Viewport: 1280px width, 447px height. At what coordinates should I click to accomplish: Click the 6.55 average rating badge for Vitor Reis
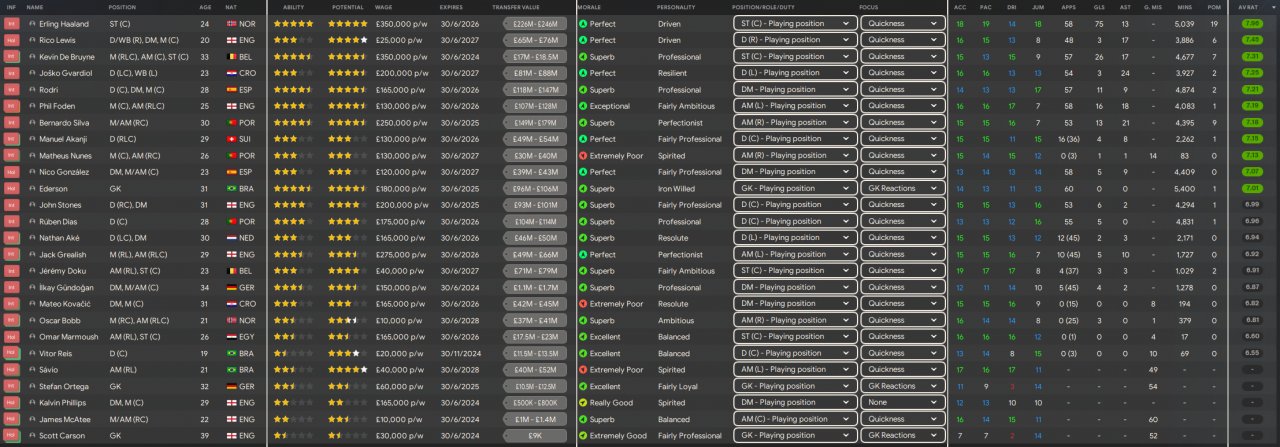point(1250,353)
